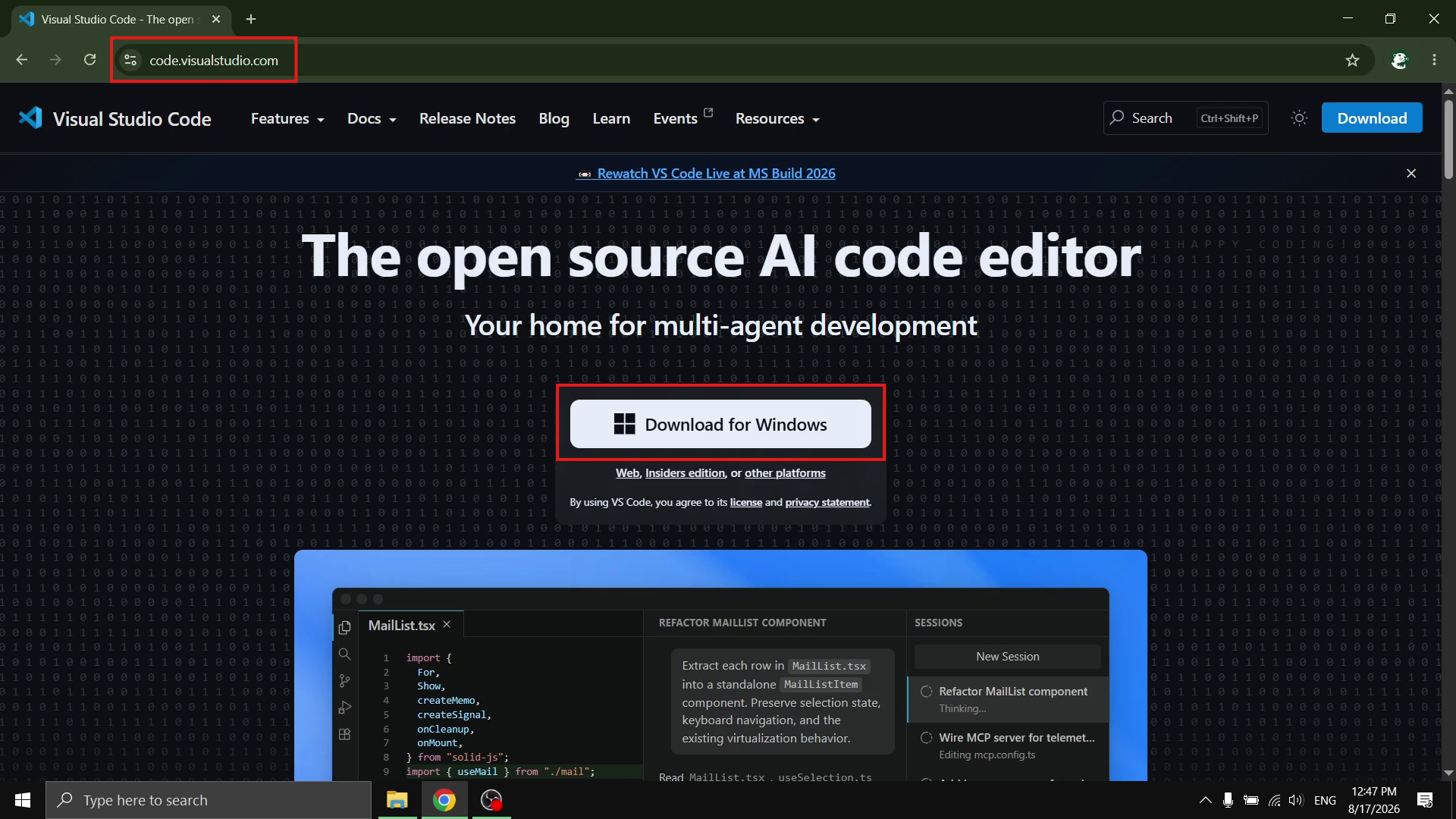Screen dimensions: 1456x819
Task: Bookmark this page with the star icon
Action: pyautogui.click(x=1352, y=60)
